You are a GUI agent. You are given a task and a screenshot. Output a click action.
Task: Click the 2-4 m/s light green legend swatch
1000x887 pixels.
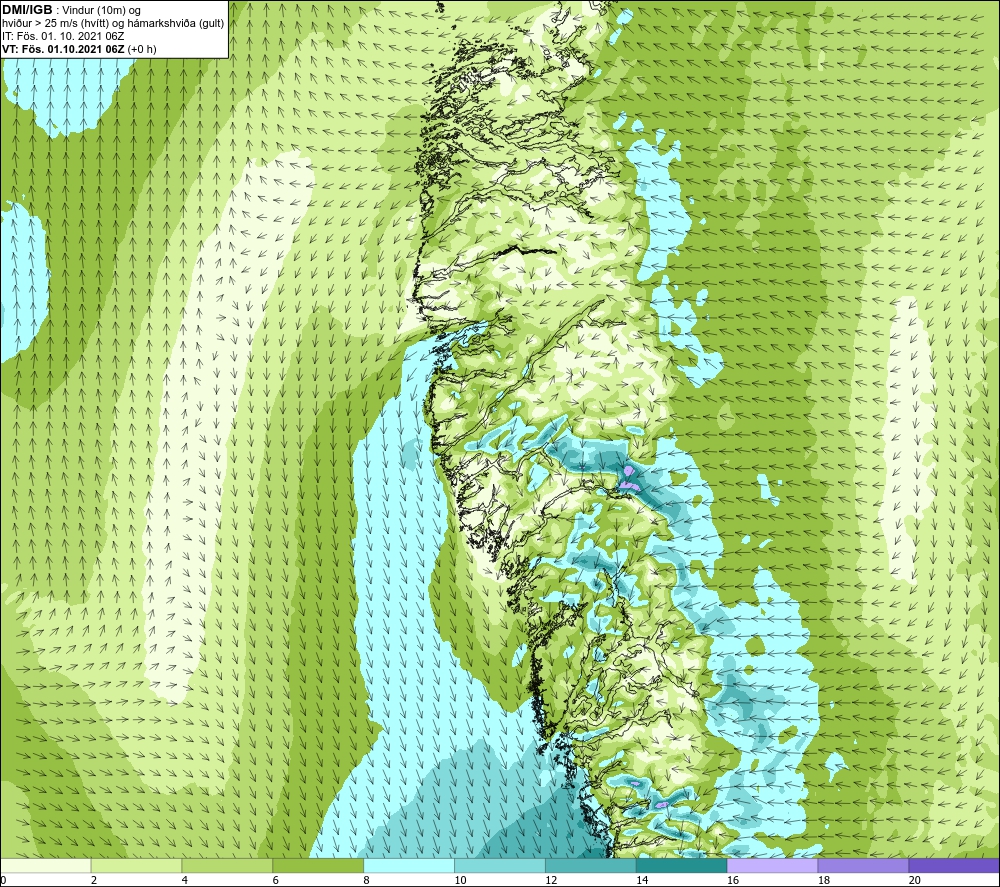136,866
